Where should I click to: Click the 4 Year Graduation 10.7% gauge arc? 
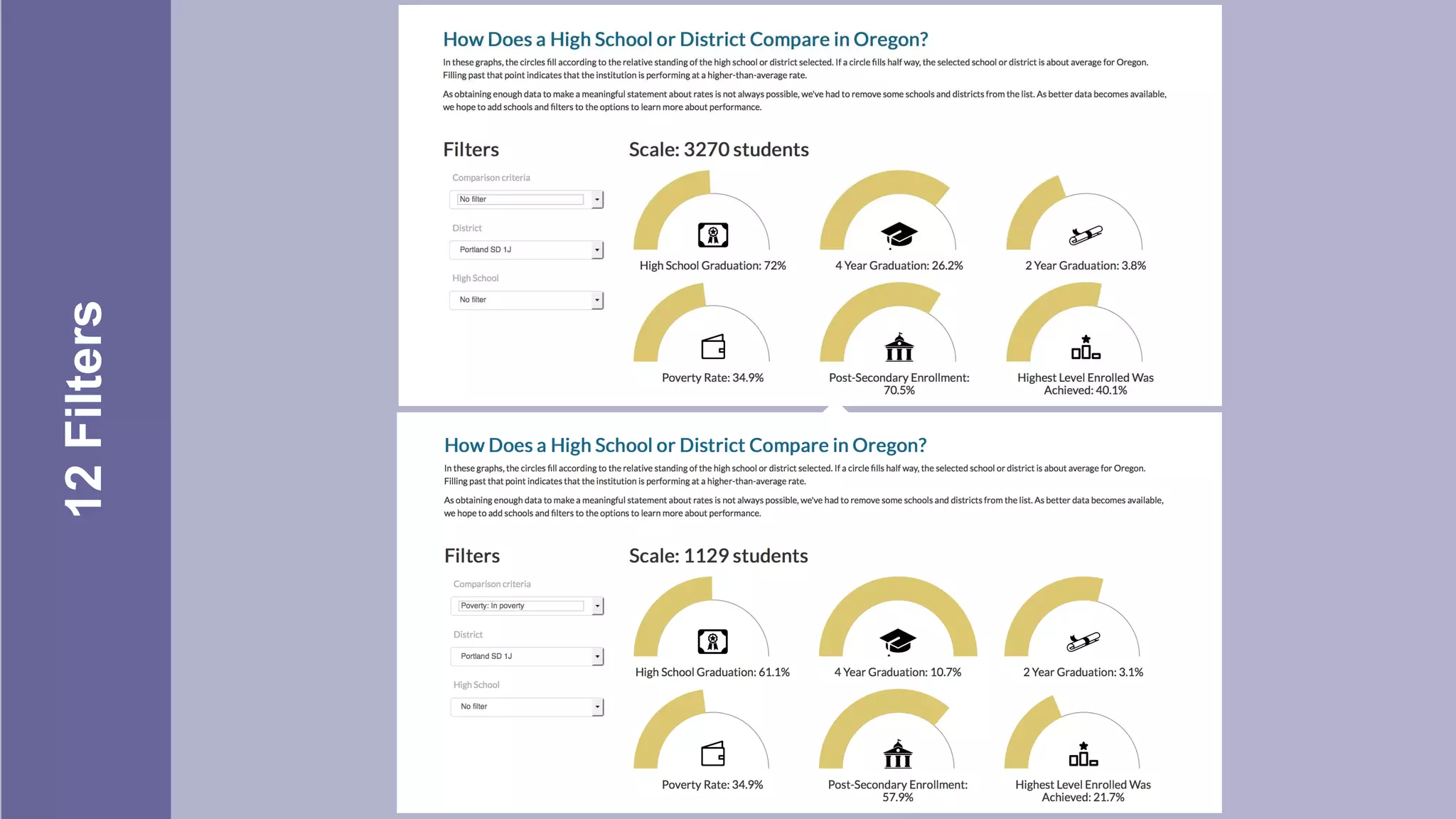point(898,589)
